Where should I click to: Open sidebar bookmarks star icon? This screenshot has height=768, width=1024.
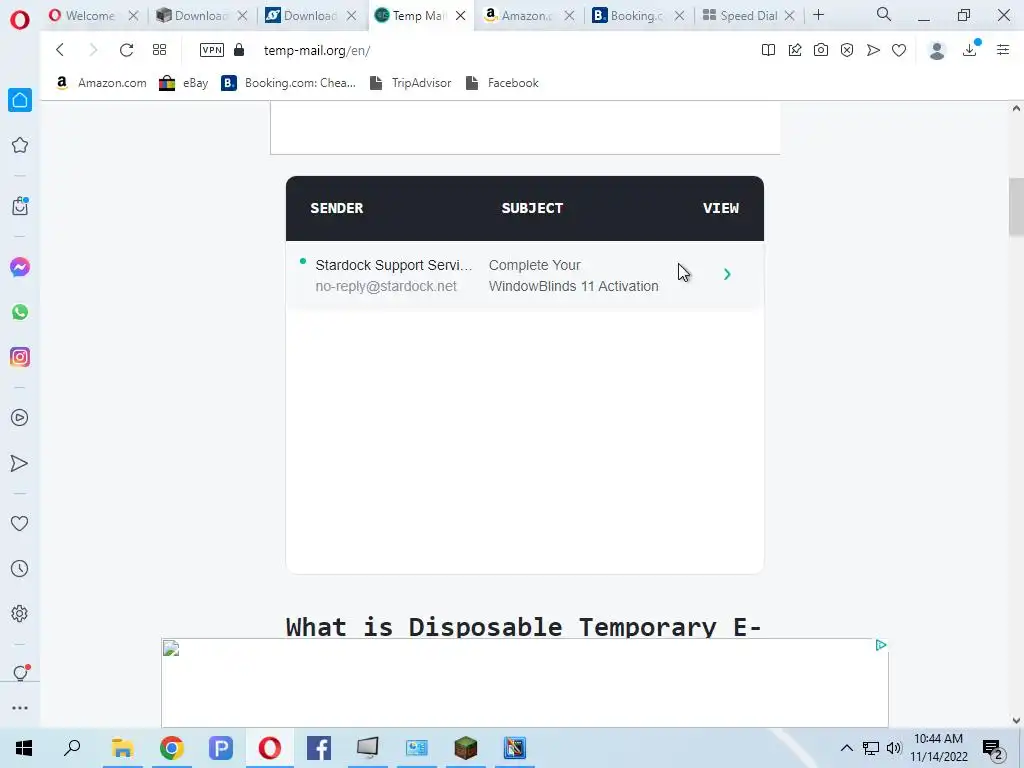click(x=20, y=145)
